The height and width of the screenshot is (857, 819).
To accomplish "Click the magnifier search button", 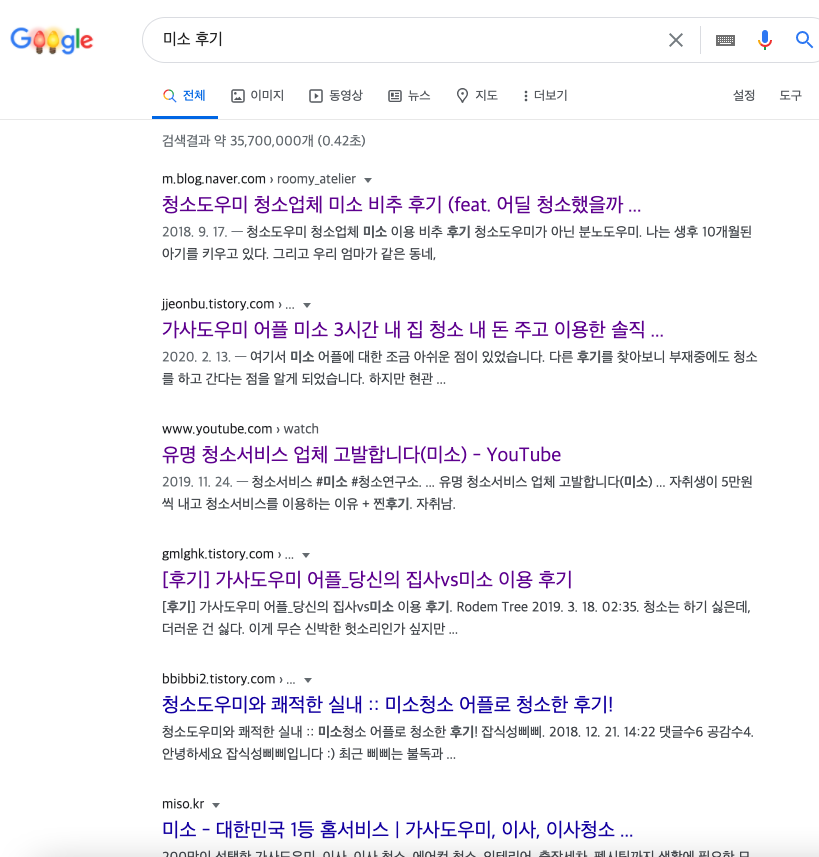I will pos(804,39).
